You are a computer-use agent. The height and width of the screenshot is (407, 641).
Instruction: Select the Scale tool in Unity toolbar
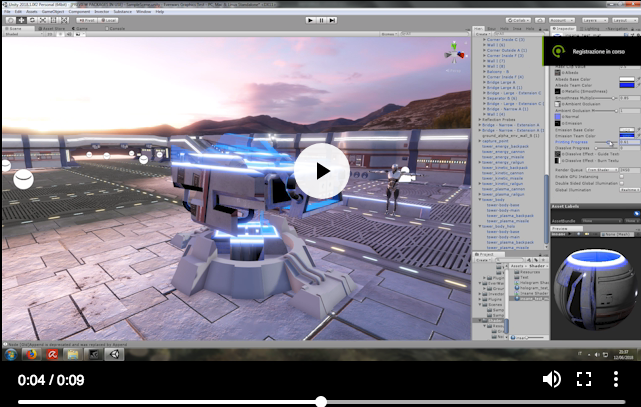(x=43, y=20)
